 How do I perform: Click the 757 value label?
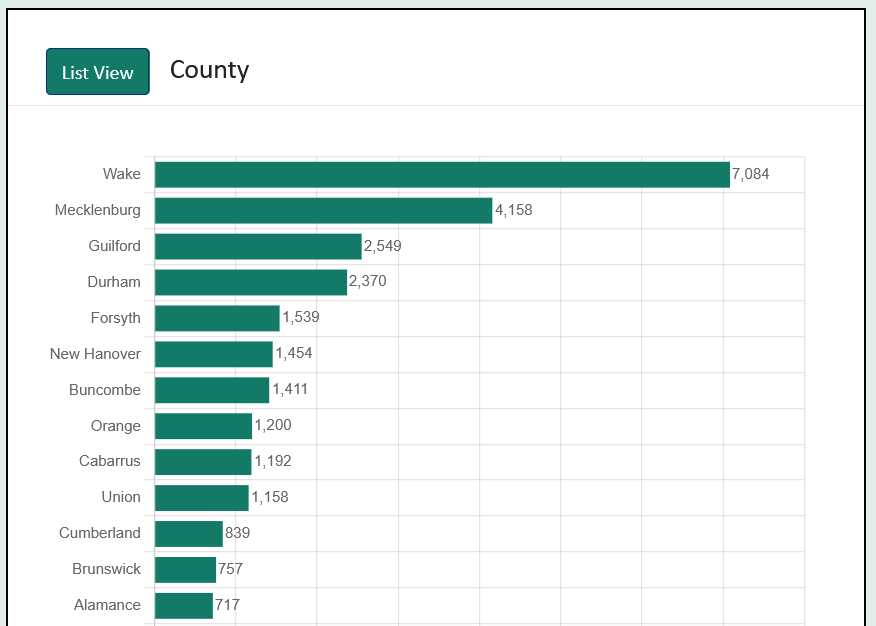coord(231,569)
